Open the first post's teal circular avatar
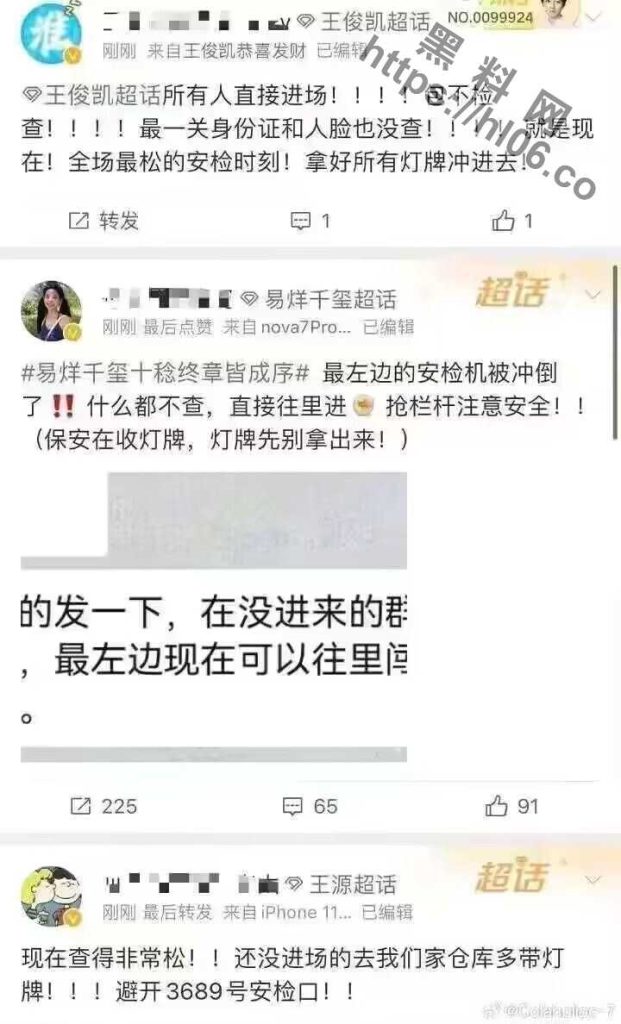The width and height of the screenshot is (621, 1024). point(51,33)
